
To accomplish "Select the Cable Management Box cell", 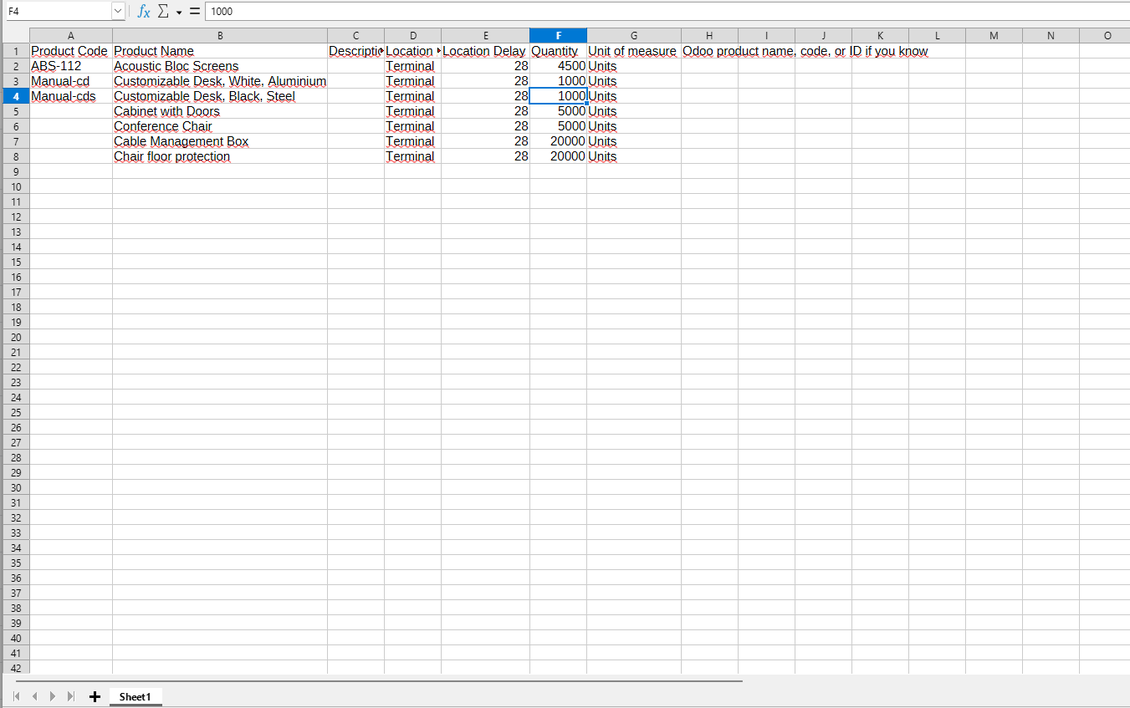I will click(x=220, y=141).
